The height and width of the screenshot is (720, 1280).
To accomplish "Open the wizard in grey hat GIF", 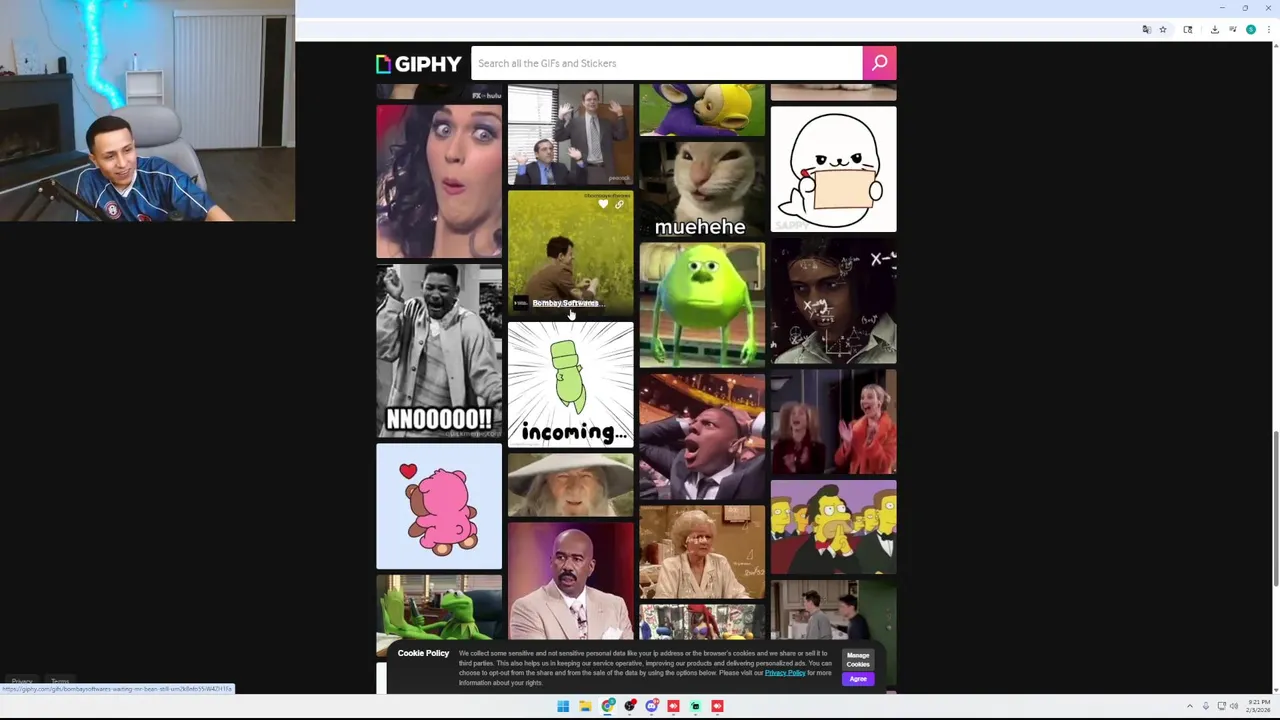I will tap(570, 485).
